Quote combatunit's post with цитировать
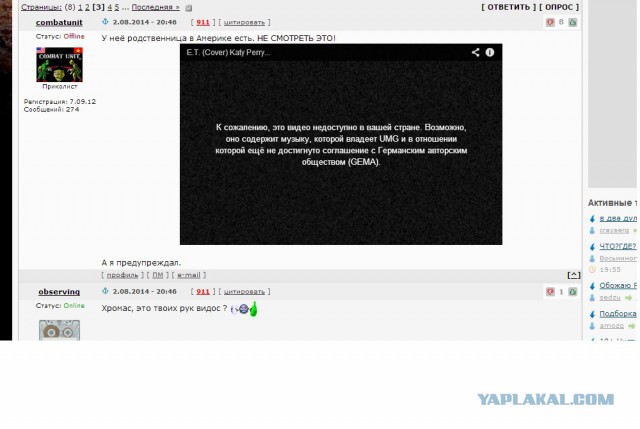 pyautogui.click(x=244, y=22)
